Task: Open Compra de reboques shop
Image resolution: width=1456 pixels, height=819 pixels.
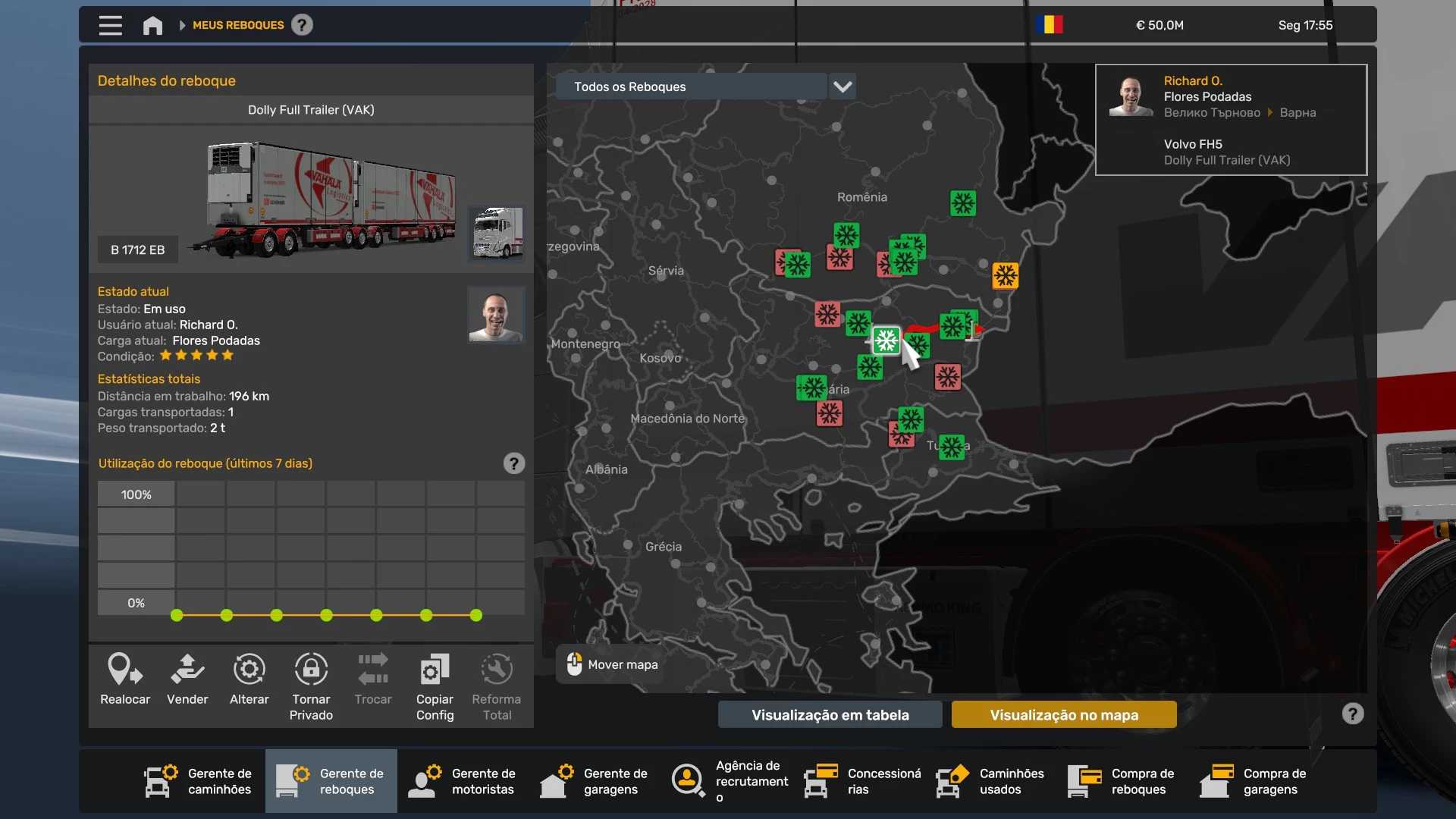Action: (1122, 781)
